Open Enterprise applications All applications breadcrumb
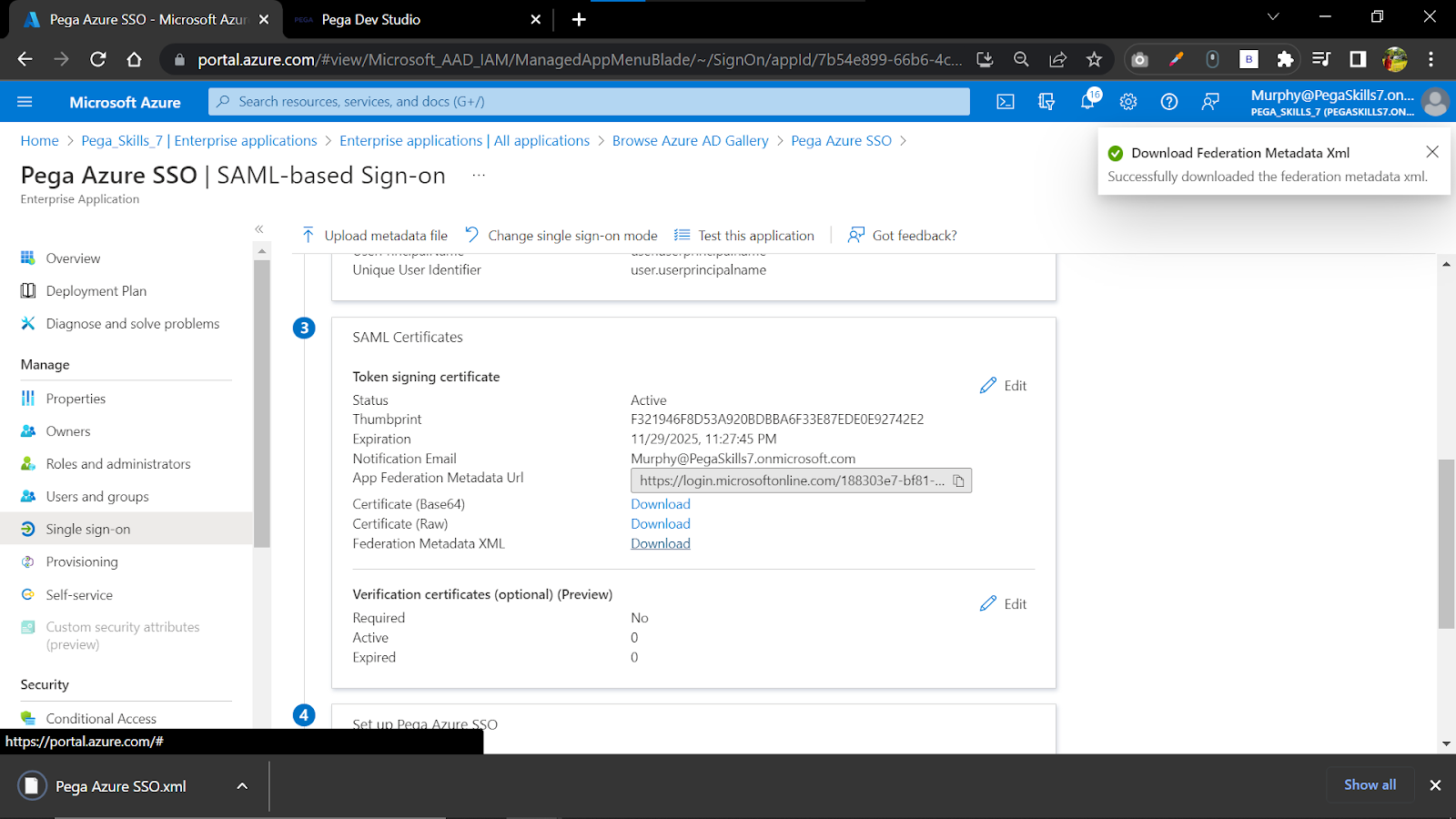The height and width of the screenshot is (819, 1456). click(x=464, y=141)
